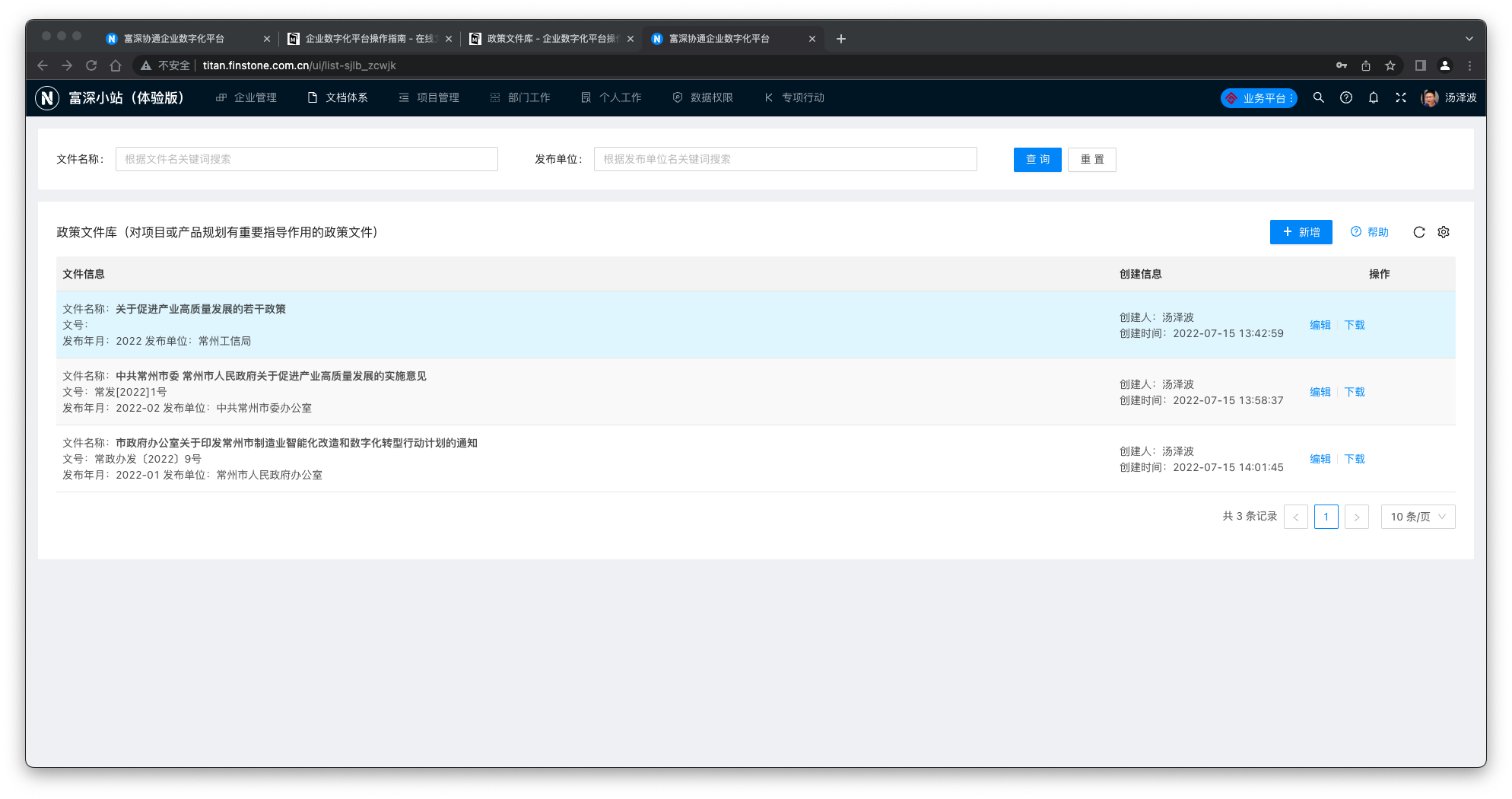This screenshot has width=1512, height=799.
Task: Open the header help question icon
Action: tap(1346, 97)
